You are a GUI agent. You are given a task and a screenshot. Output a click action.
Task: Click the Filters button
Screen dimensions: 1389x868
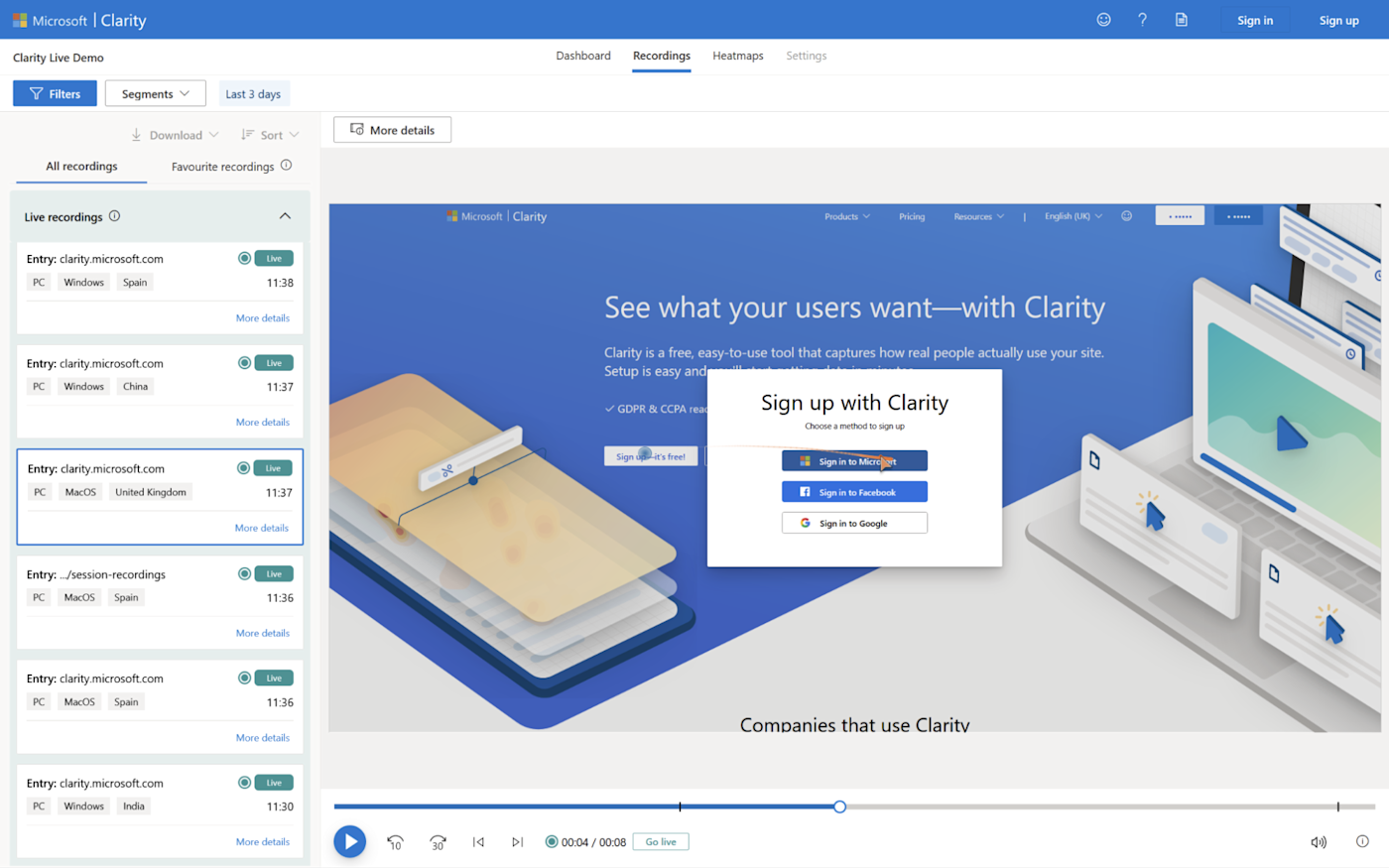(55, 93)
